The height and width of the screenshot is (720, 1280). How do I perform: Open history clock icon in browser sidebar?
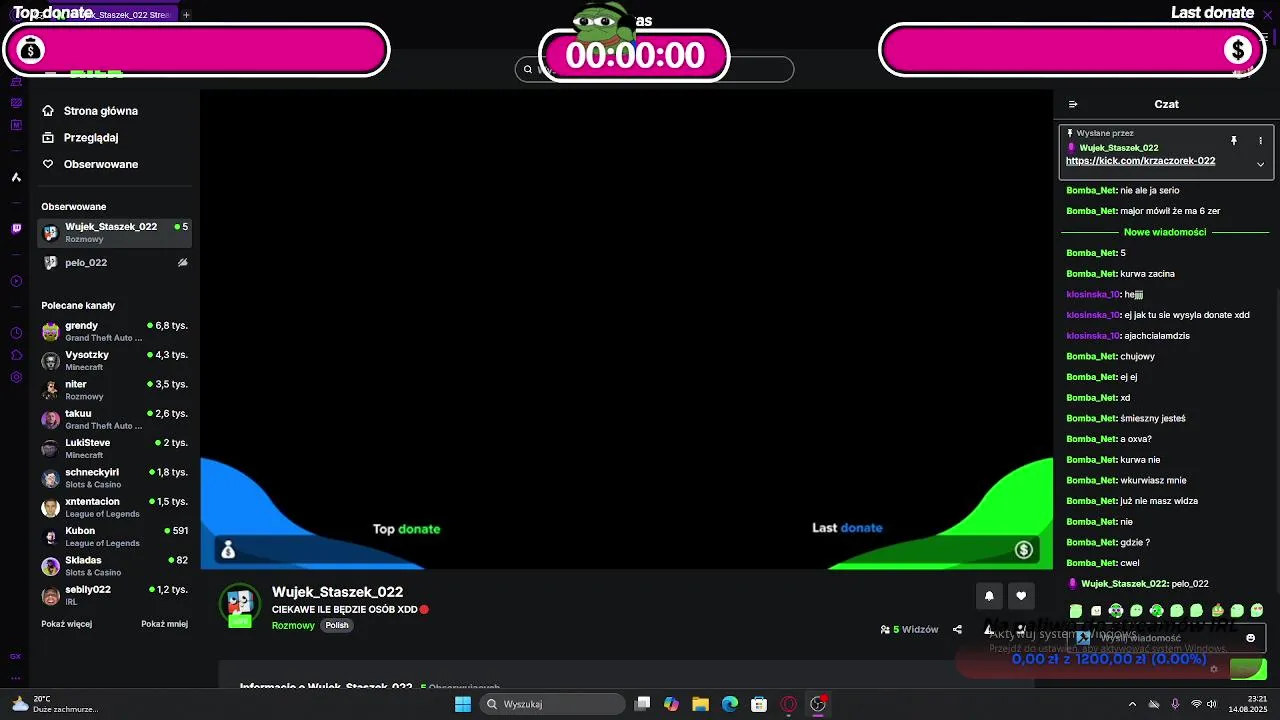click(x=16, y=333)
